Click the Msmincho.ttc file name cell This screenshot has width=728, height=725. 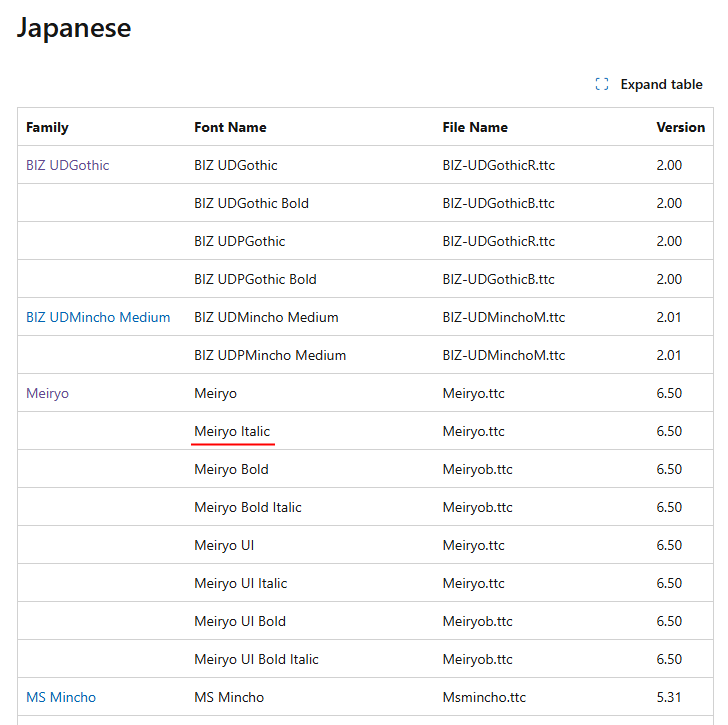[x=483, y=697]
